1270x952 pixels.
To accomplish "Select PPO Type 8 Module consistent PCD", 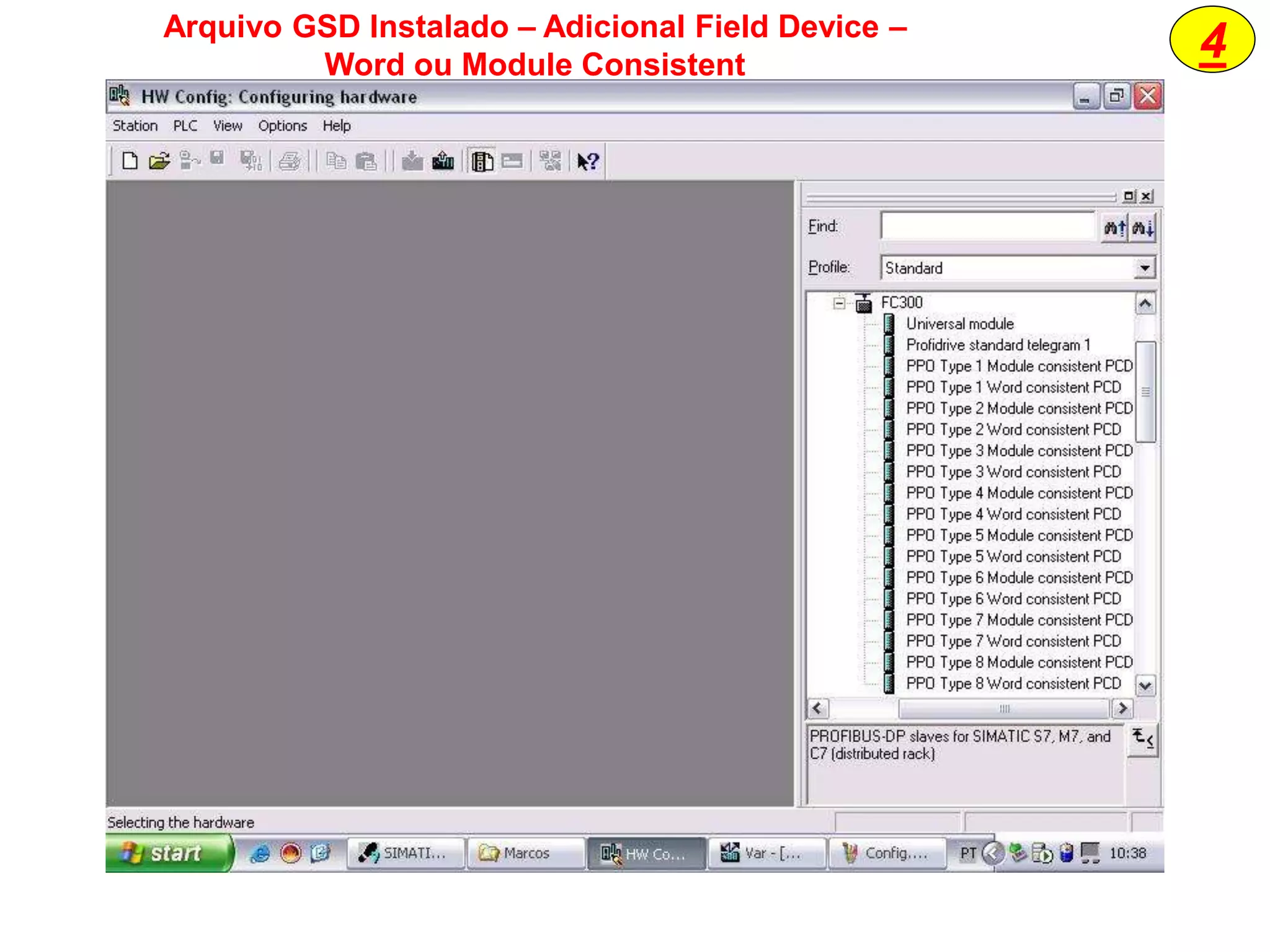I will click(1019, 662).
